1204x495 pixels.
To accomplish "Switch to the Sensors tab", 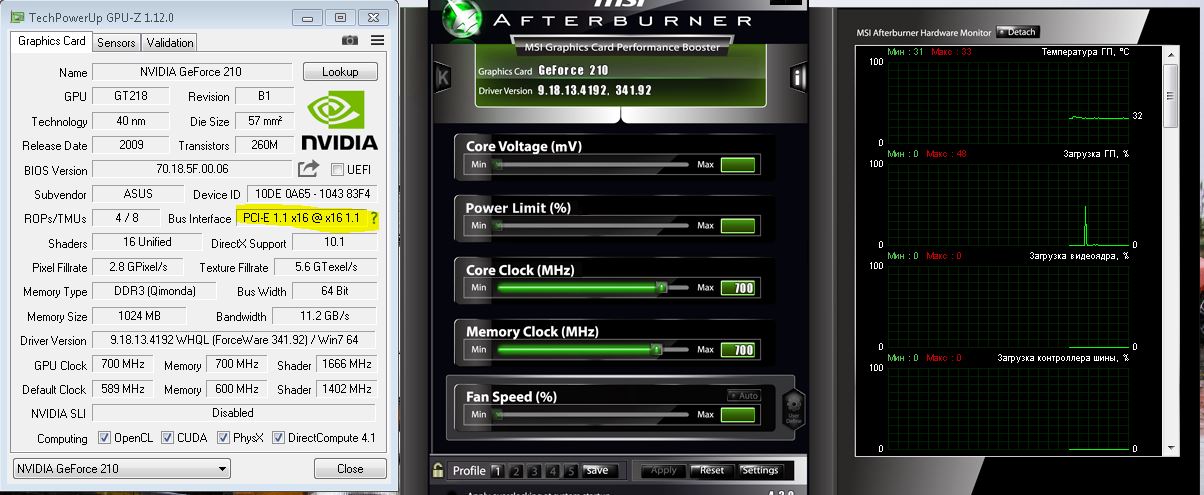I will point(116,43).
